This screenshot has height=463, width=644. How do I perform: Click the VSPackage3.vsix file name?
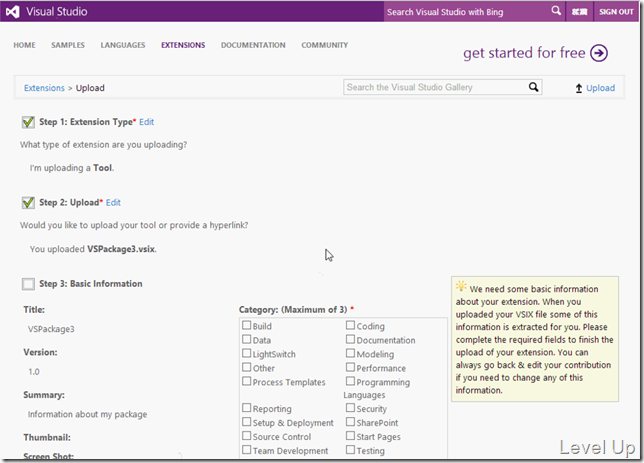pyautogui.click(x=121, y=249)
